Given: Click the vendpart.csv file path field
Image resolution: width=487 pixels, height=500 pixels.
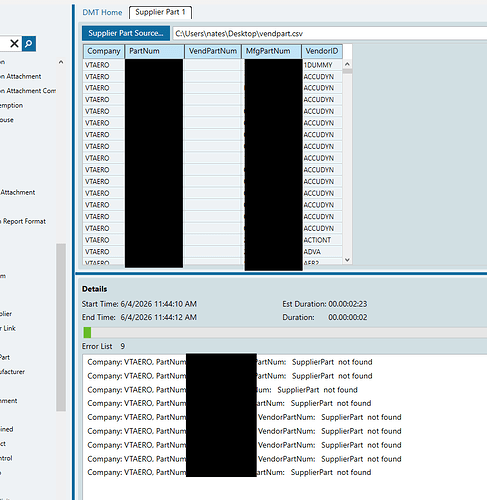Looking at the screenshot, I should coord(329,34).
